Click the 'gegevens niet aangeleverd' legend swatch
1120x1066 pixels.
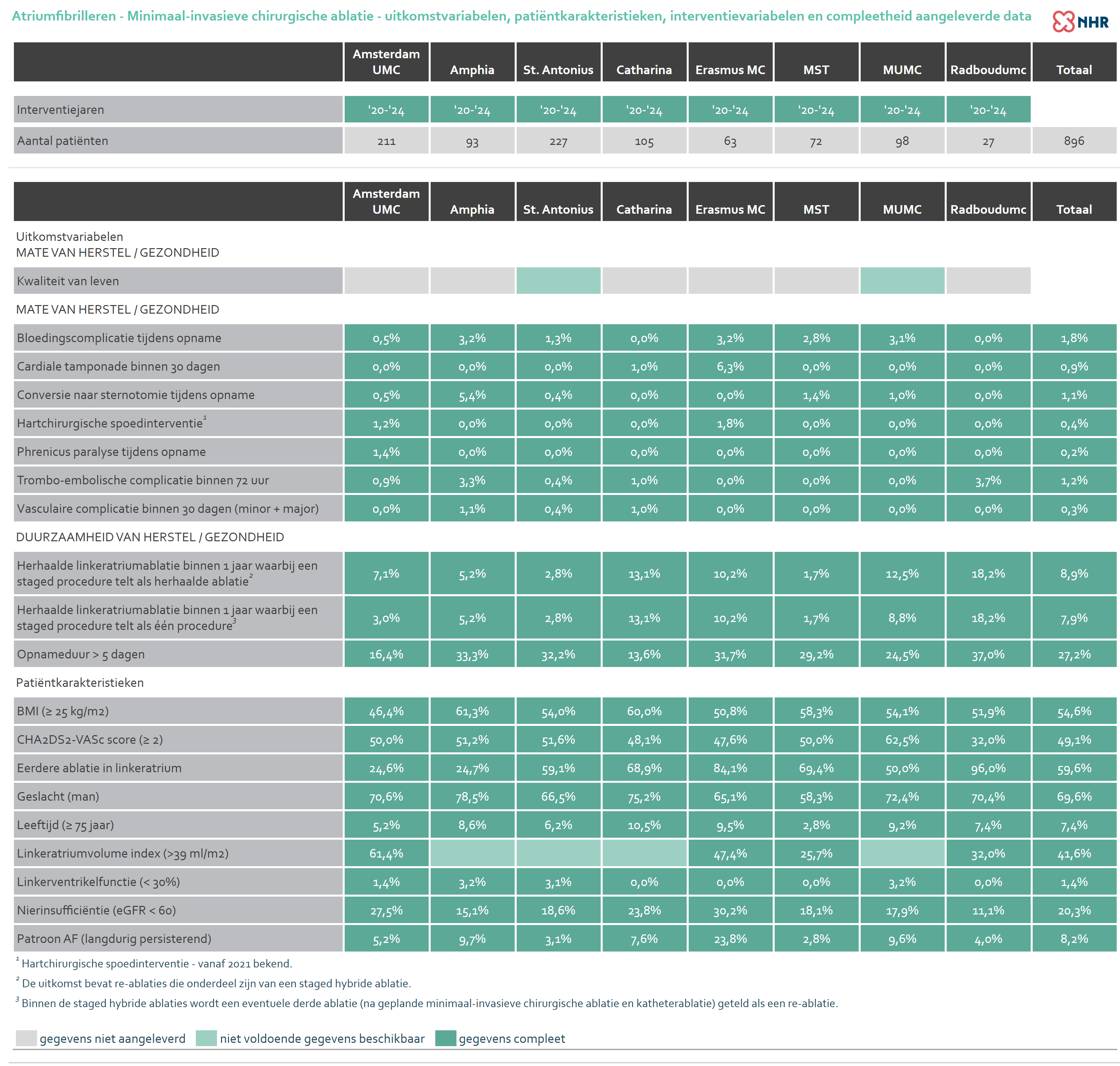pyautogui.click(x=26, y=1038)
